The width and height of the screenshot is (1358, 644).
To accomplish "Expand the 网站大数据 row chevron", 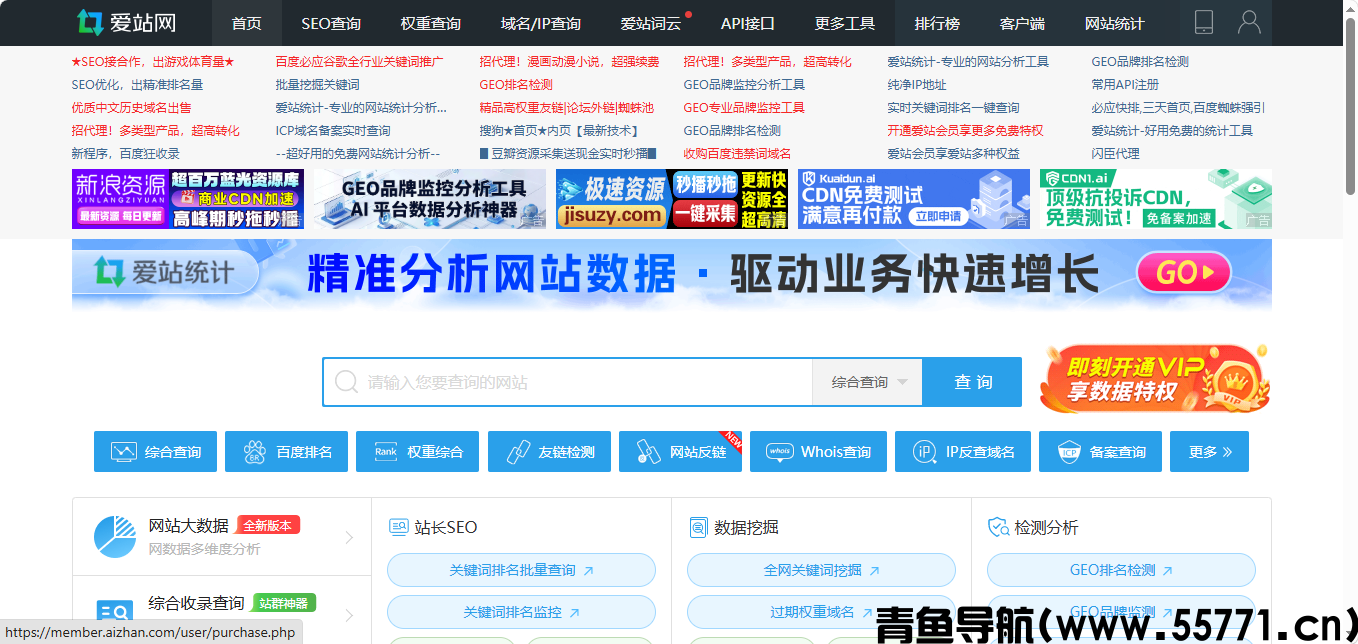I will click(349, 538).
